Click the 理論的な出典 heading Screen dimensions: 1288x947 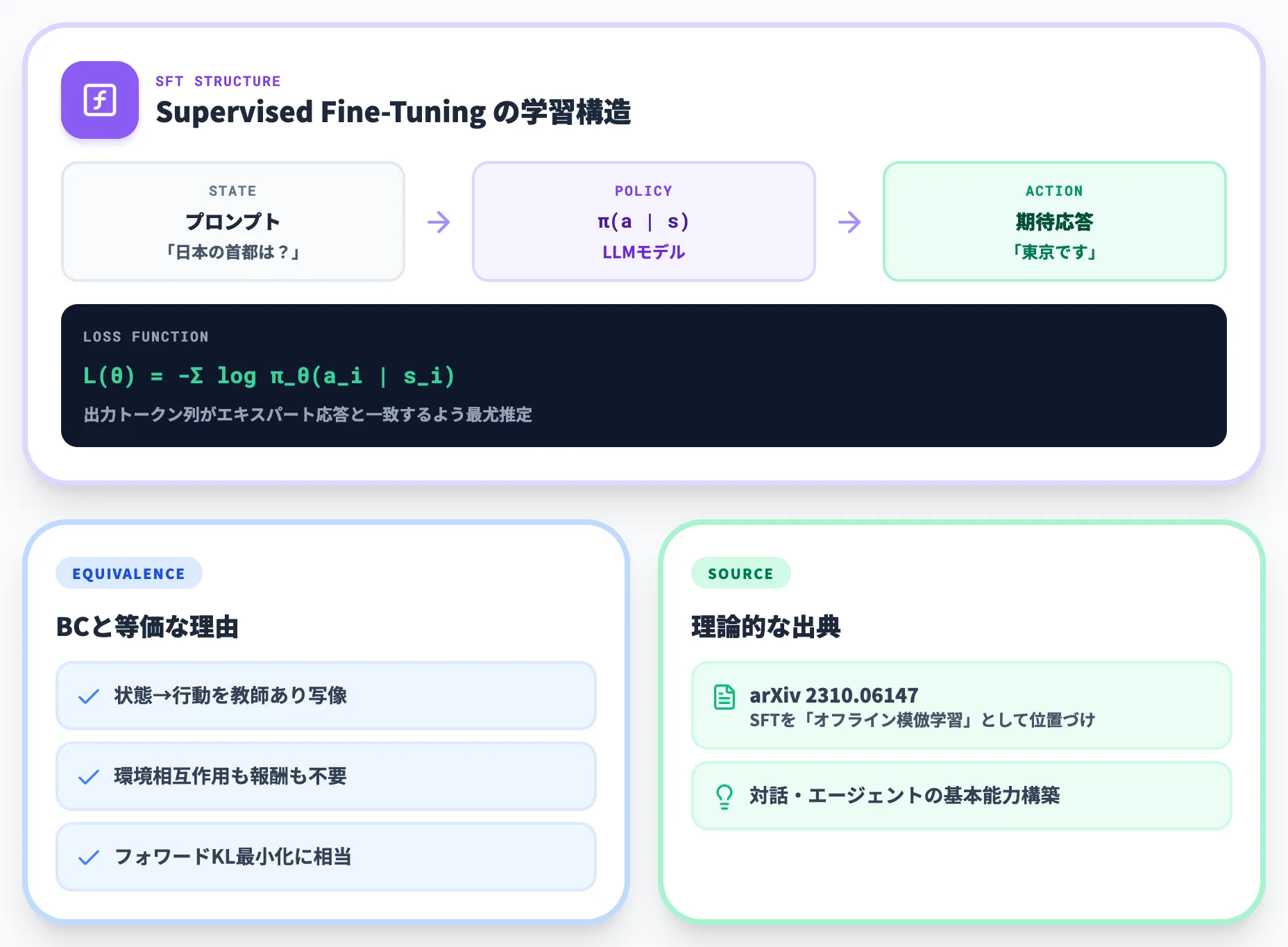766,627
